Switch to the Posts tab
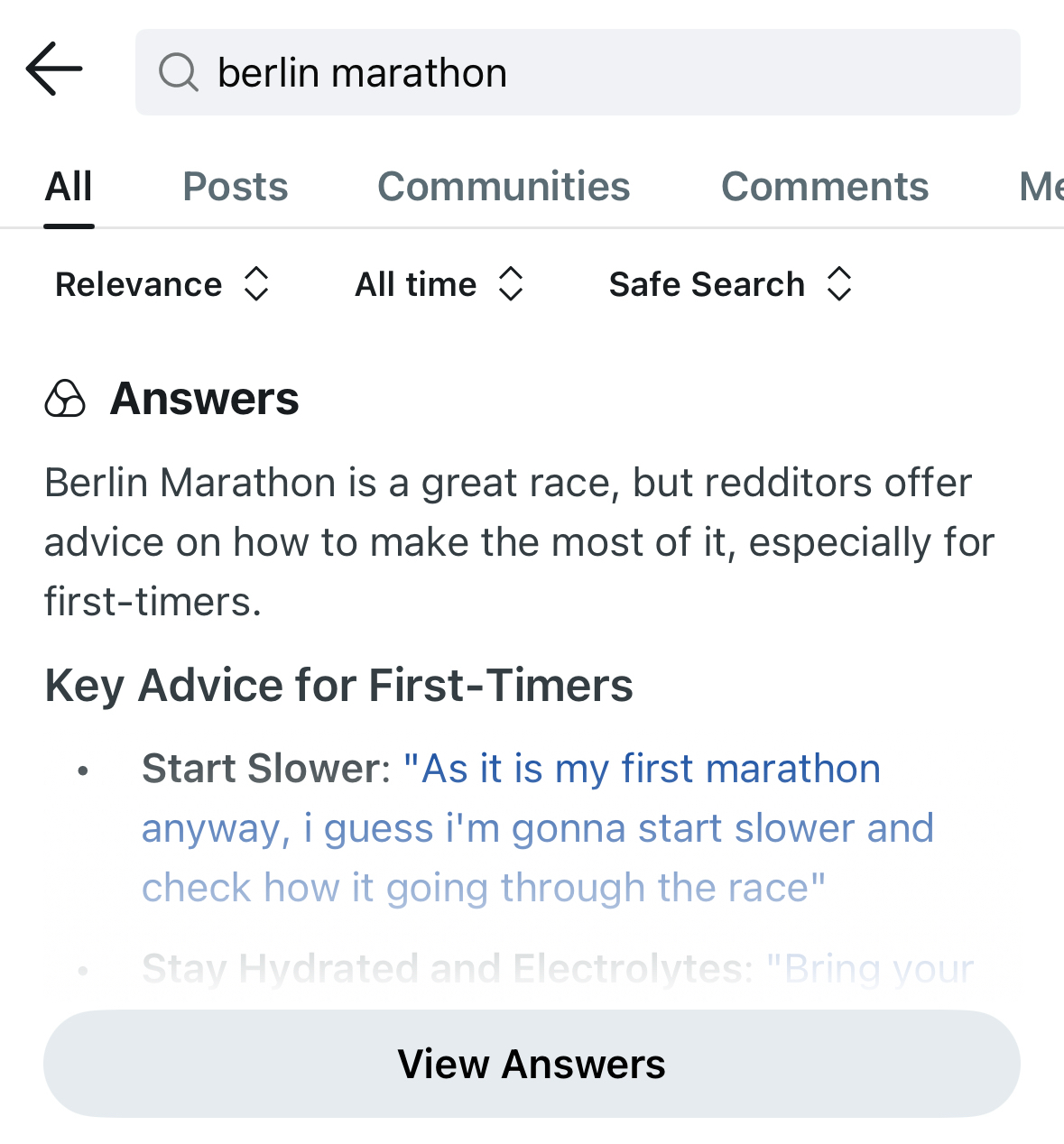The height and width of the screenshot is (1144, 1064). click(x=236, y=187)
